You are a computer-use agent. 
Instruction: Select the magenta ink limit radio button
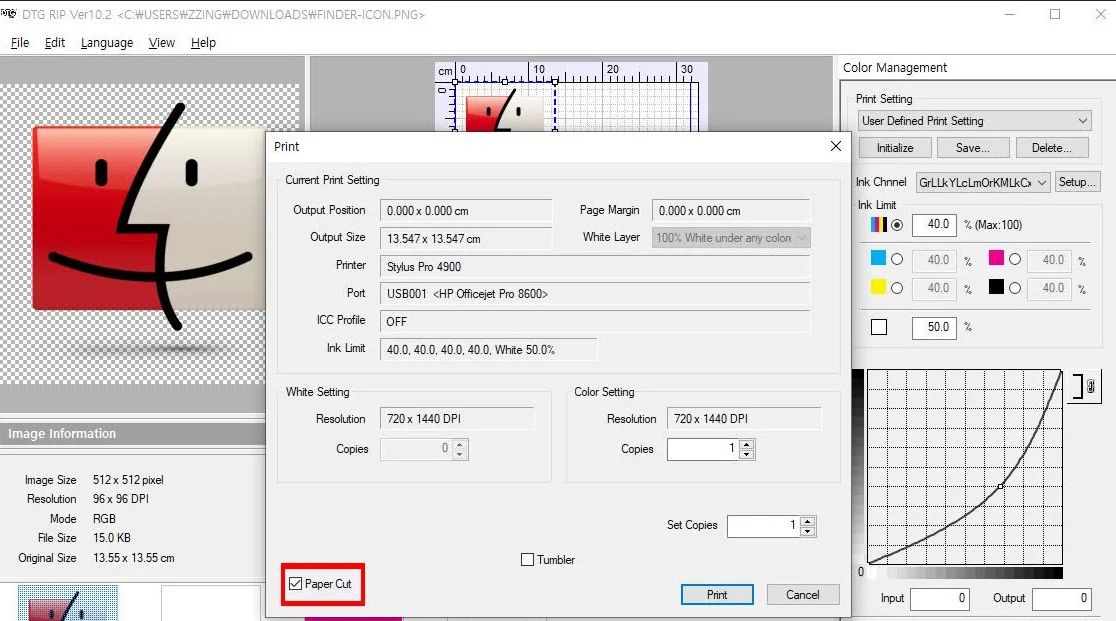(1015, 260)
